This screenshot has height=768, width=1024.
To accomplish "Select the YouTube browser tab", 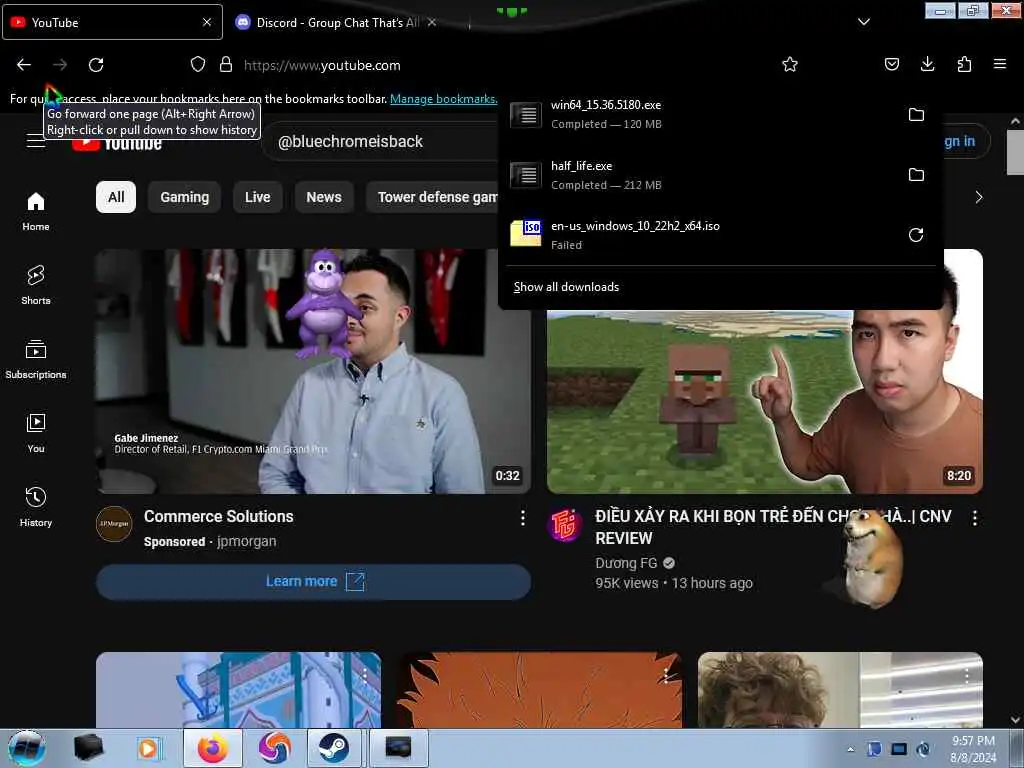I will click(112, 22).
